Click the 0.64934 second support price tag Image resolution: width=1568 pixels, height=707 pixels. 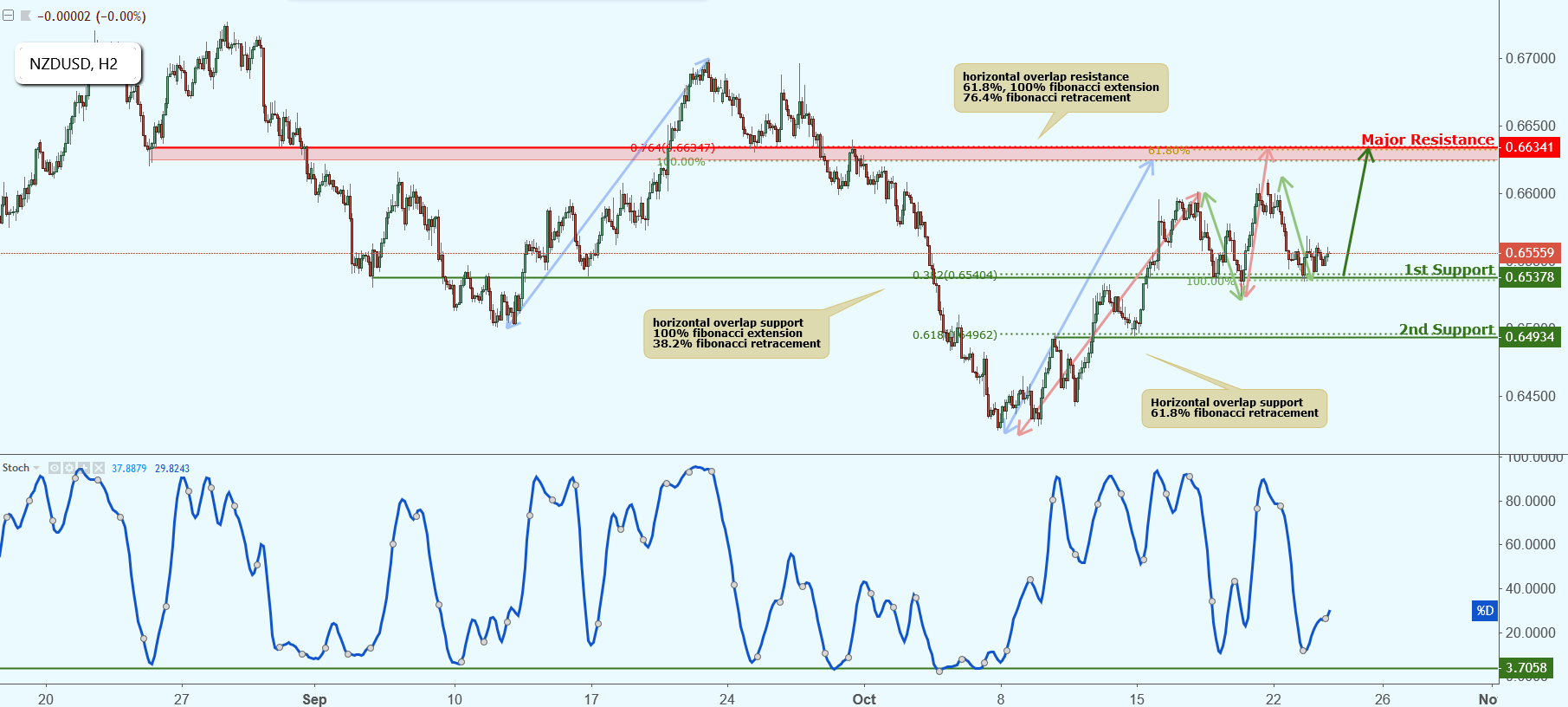[x=1529, y=337]
